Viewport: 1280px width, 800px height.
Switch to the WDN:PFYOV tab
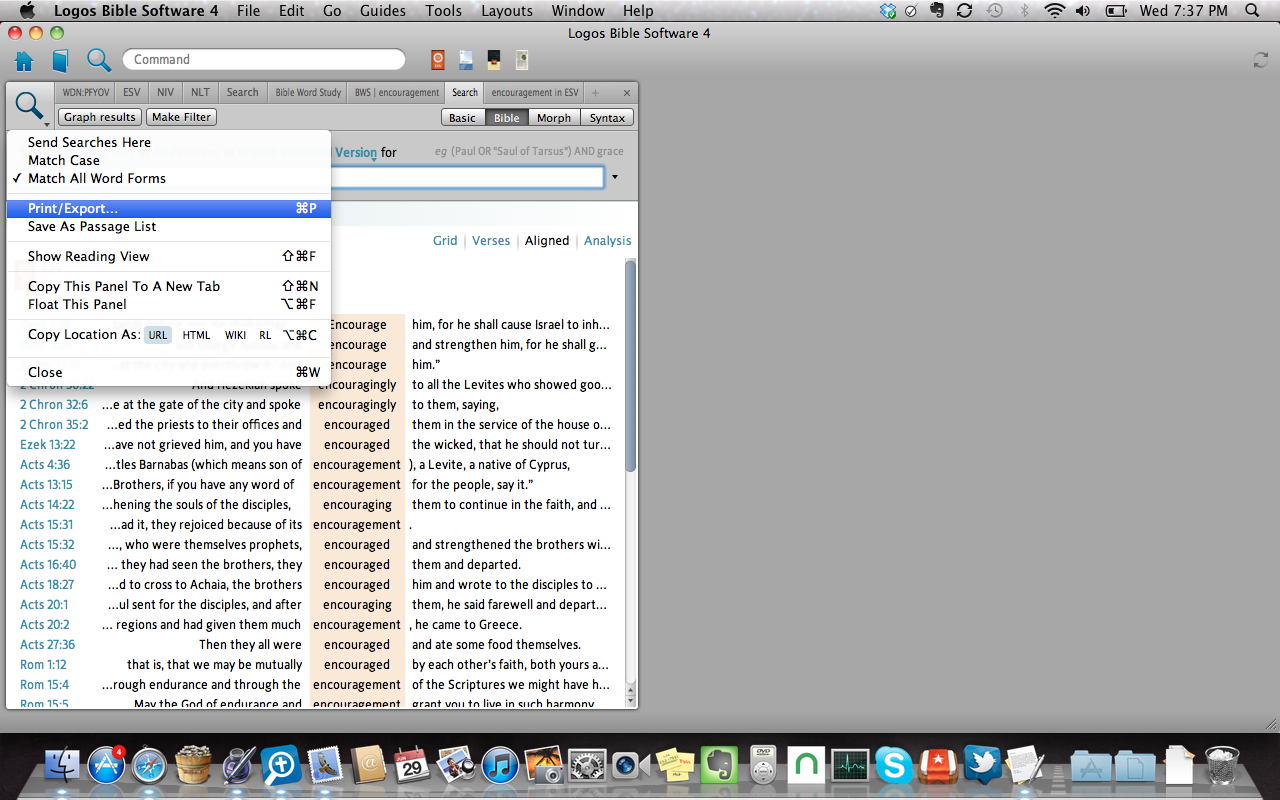coord(86,93)
